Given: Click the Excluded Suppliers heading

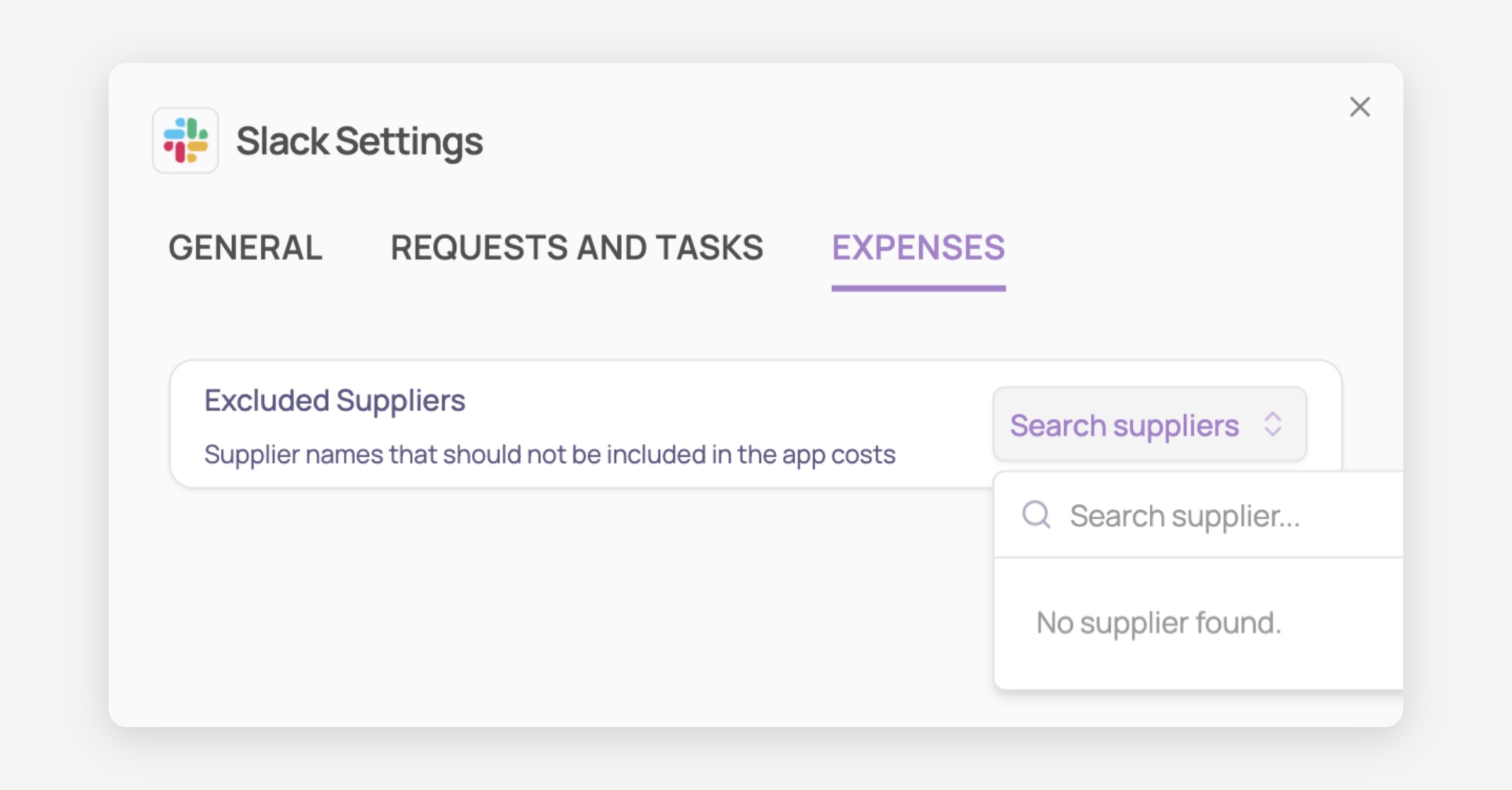Looking at the screenshot, I should pyautogui.click(x=335, y=401).
